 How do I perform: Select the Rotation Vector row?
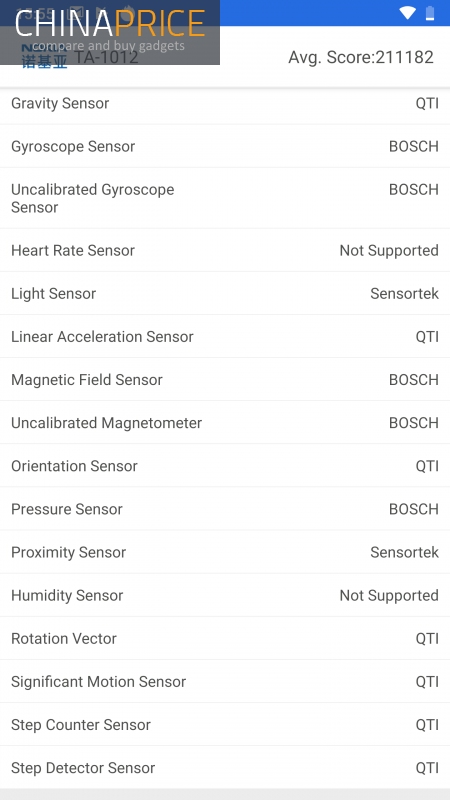225,638
